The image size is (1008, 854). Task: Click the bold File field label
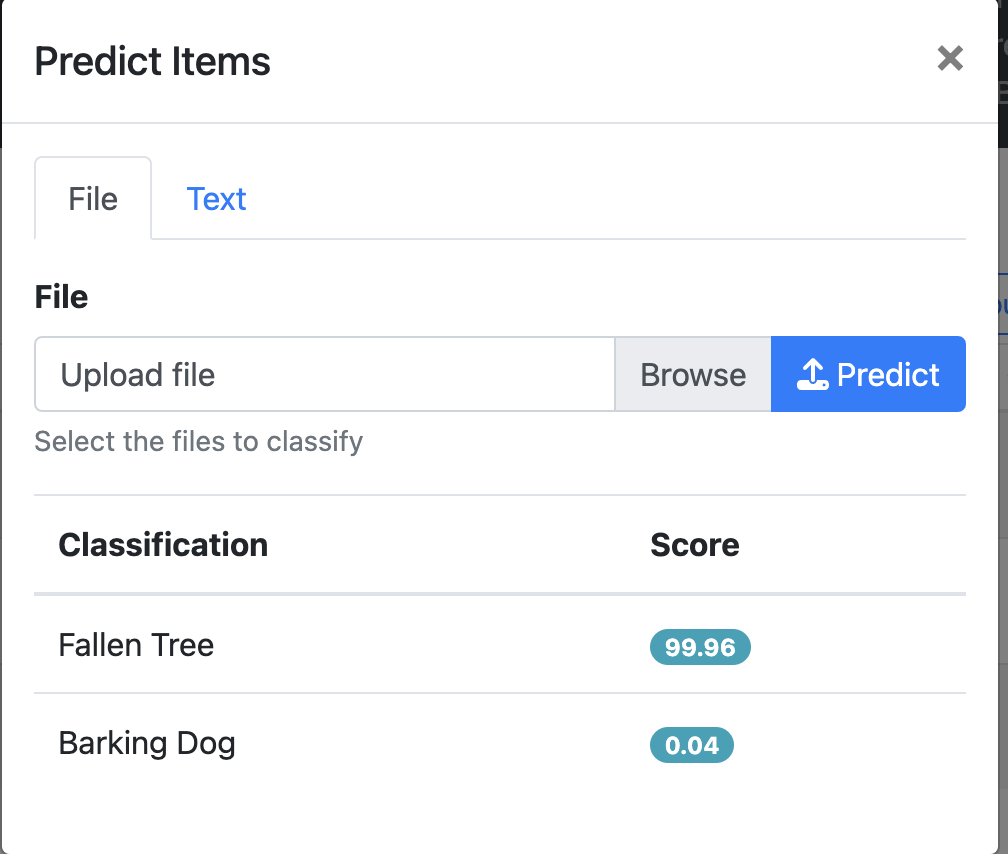(x=61, y=297)
